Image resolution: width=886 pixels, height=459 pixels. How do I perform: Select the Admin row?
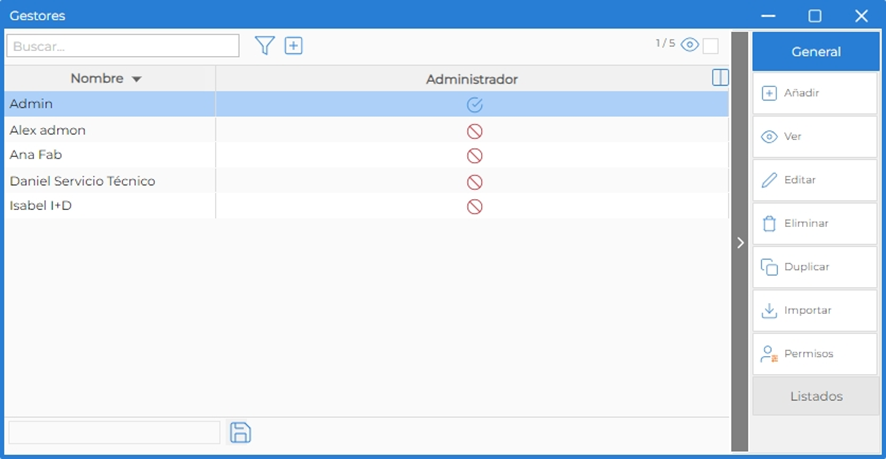coord(367,104)
